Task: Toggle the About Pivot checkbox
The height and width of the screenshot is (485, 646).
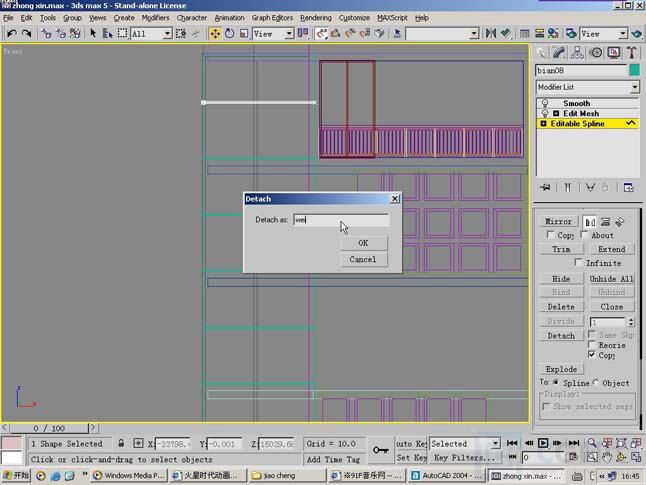Action: [584, 234]
